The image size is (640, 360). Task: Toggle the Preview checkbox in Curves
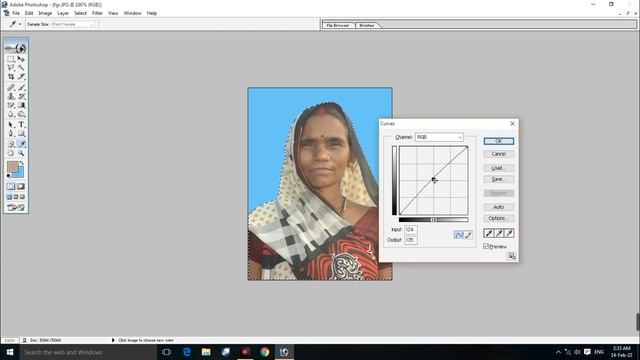click(x=486, y=246)
